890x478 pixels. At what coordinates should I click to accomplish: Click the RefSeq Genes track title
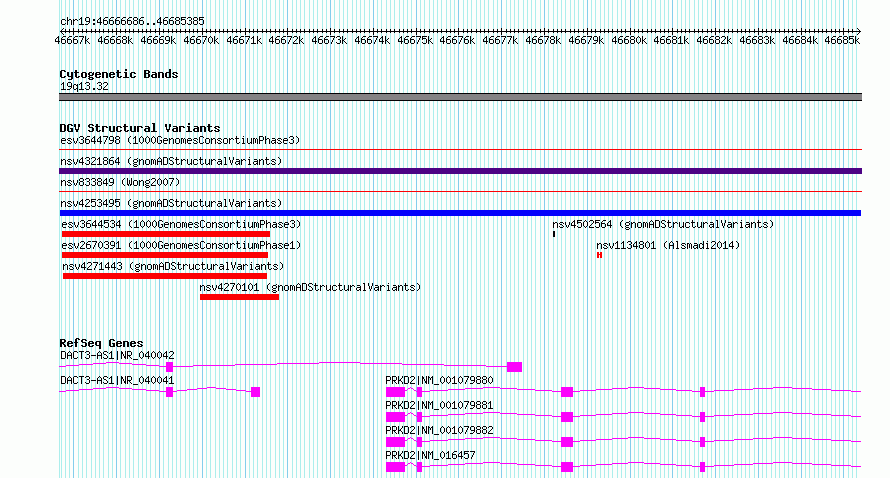tap(101, 343)
